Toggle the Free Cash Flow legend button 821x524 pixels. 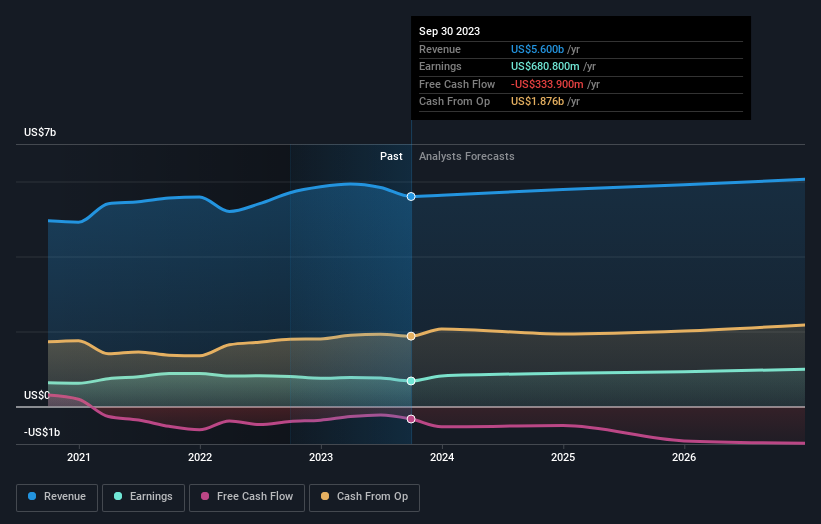247,497
